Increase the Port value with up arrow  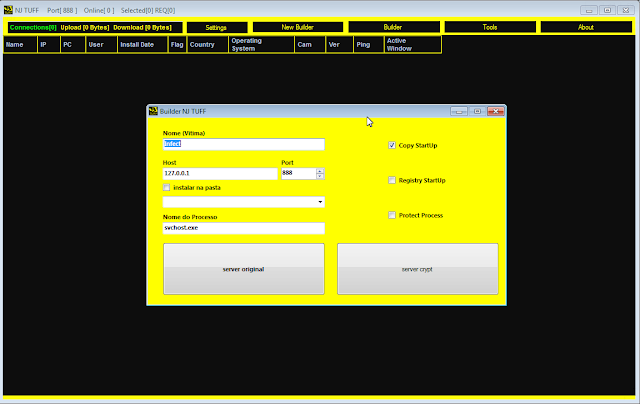[x=320, y=171]
